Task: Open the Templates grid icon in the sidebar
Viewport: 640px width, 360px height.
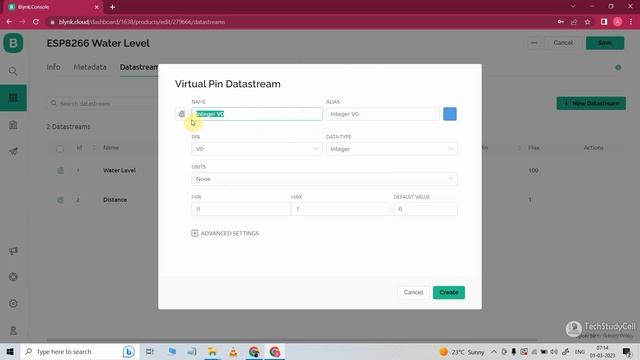Action: coord(13,98)
